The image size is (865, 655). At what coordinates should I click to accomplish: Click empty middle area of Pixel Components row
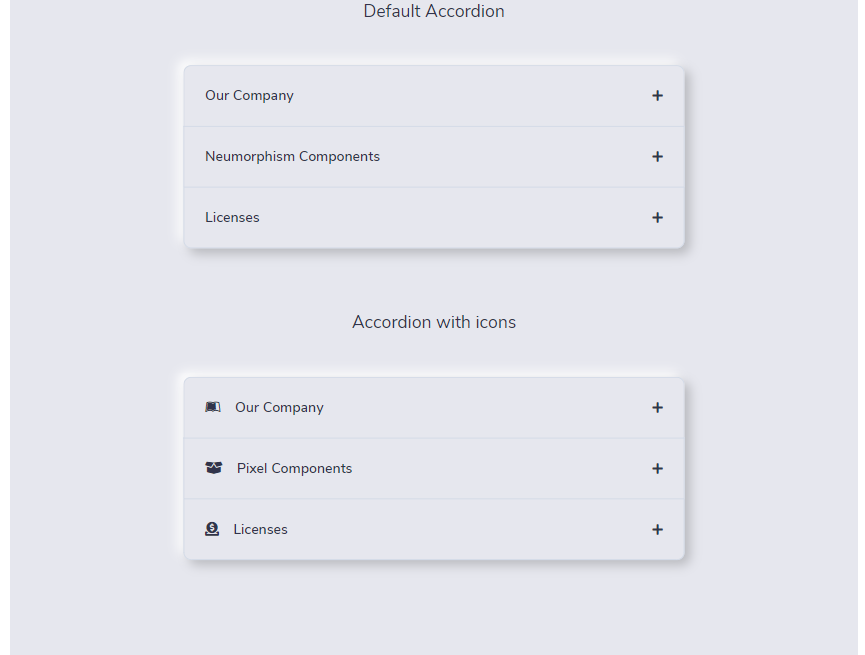(x=500, y=469)
